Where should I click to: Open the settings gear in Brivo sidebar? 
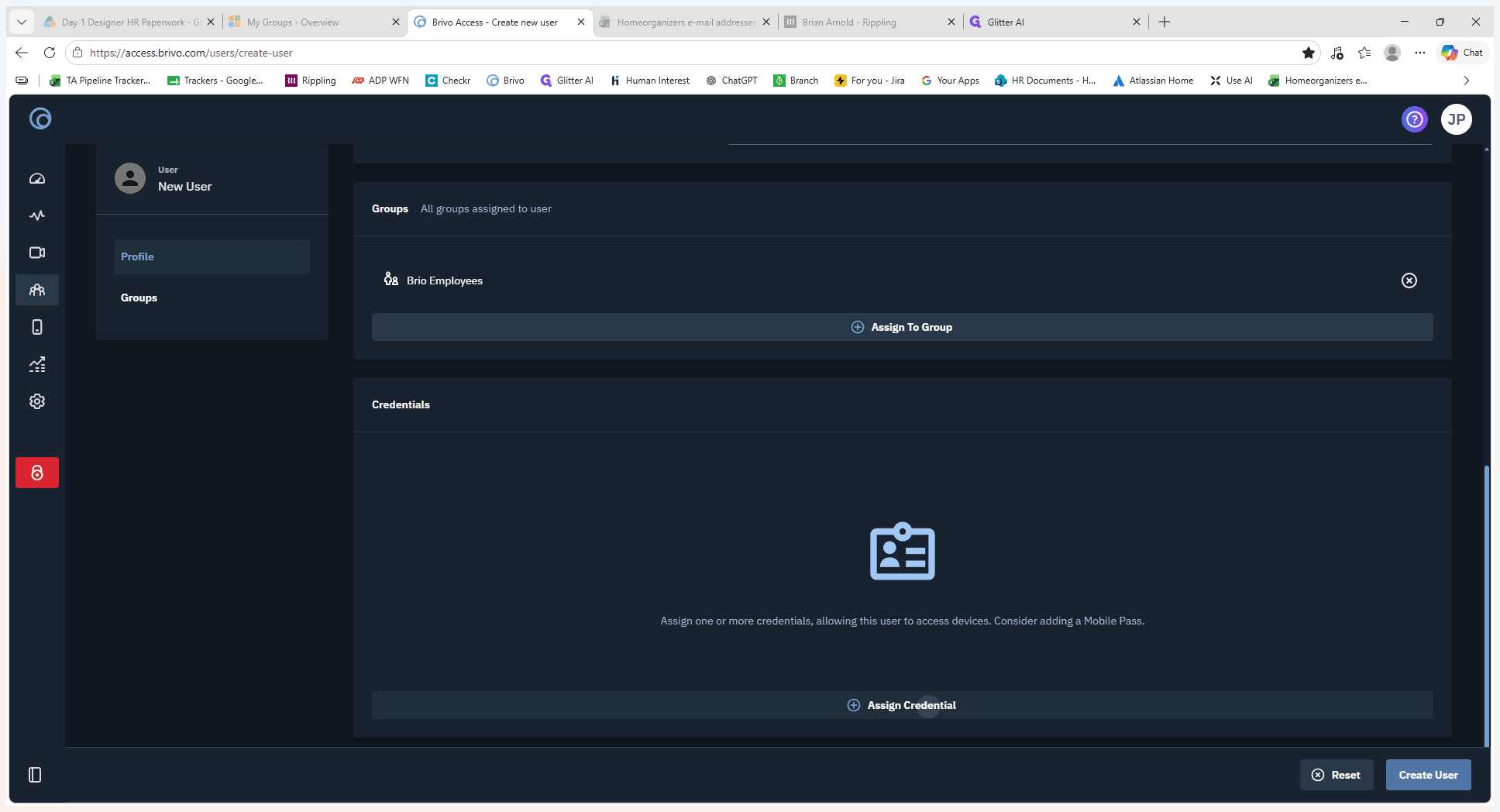[x=37, y=401]
